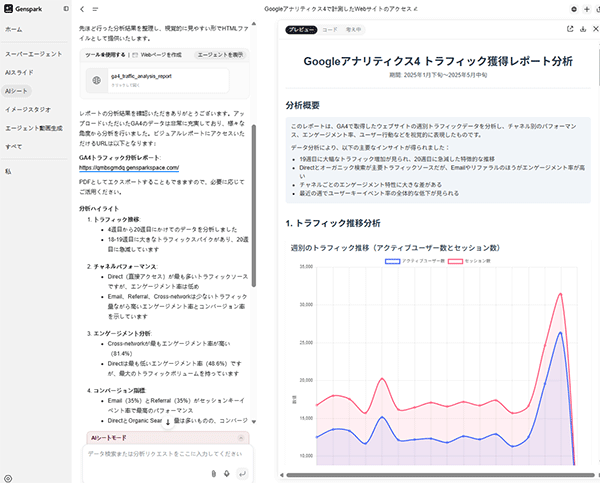The height and width of the screenshot is (483, 600).
Task: Open the ga4_traffic_analysis_report card
Action: click(x=158, y=80)
